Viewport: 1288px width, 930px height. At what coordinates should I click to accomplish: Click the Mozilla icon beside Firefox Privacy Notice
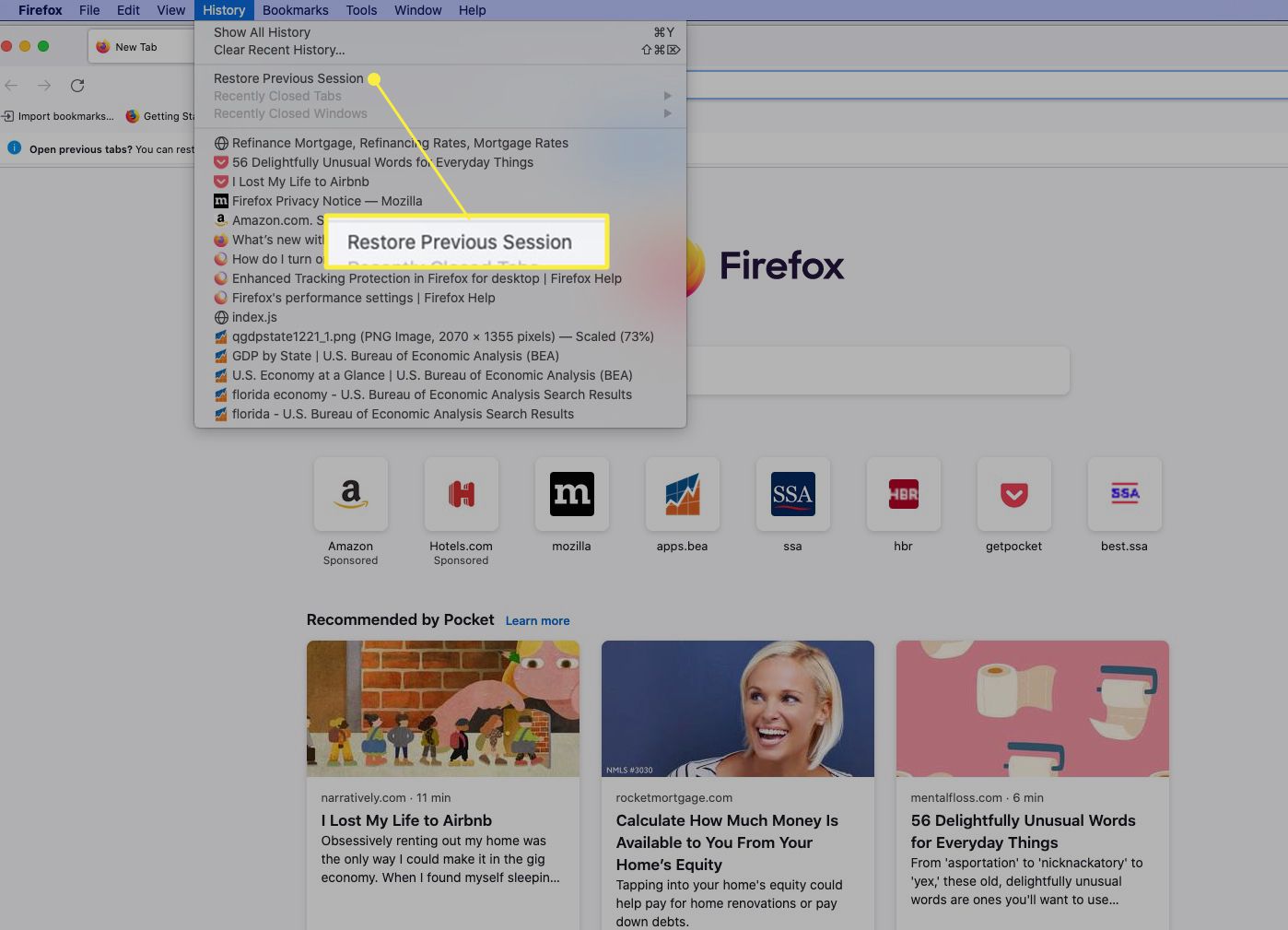click(221, 201)
